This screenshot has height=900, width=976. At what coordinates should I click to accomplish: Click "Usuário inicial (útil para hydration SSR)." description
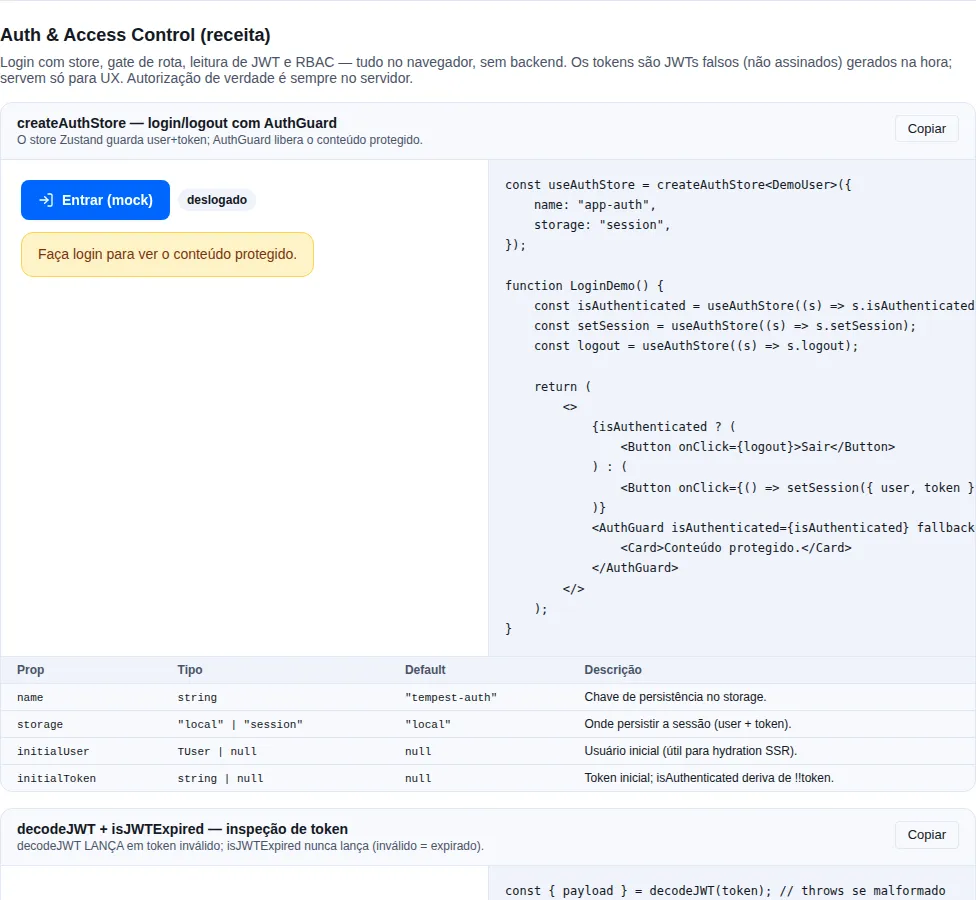tap(690, 751)
